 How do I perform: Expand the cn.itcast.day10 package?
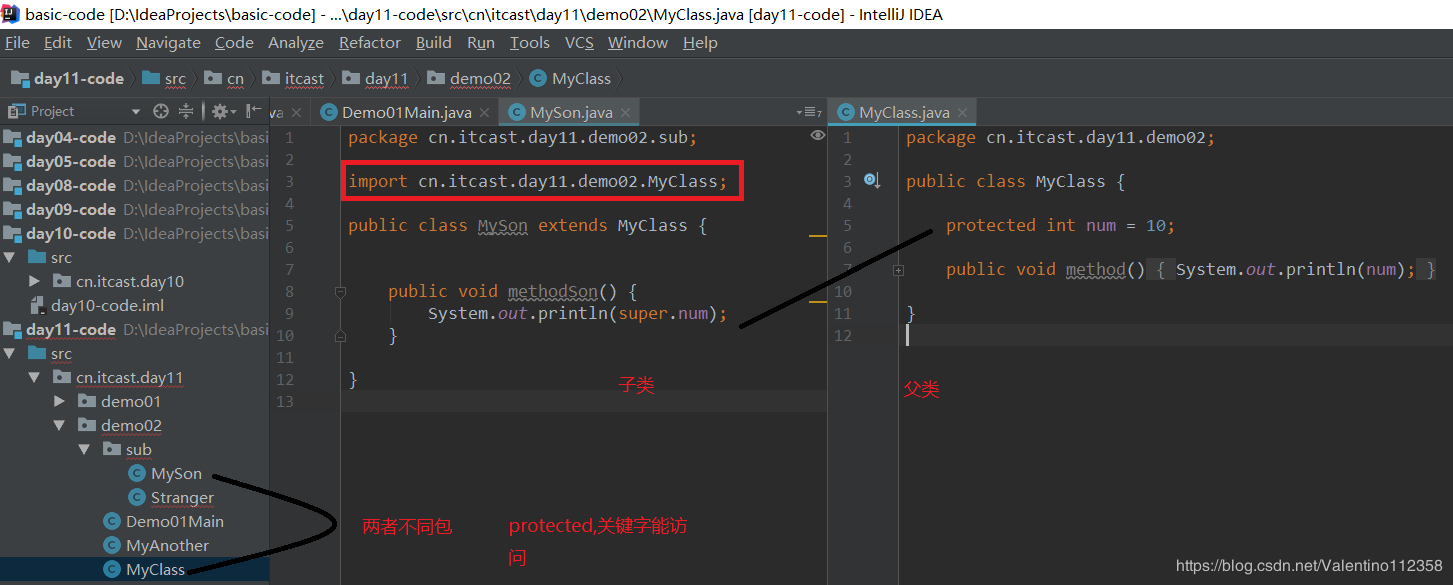35,281
